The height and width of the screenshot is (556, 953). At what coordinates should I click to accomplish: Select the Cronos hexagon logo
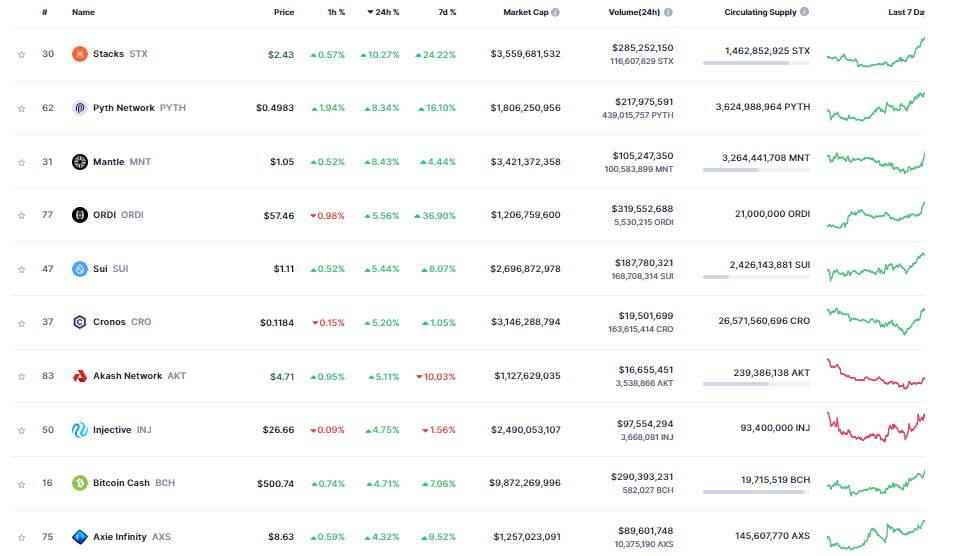tap(80, 322)
